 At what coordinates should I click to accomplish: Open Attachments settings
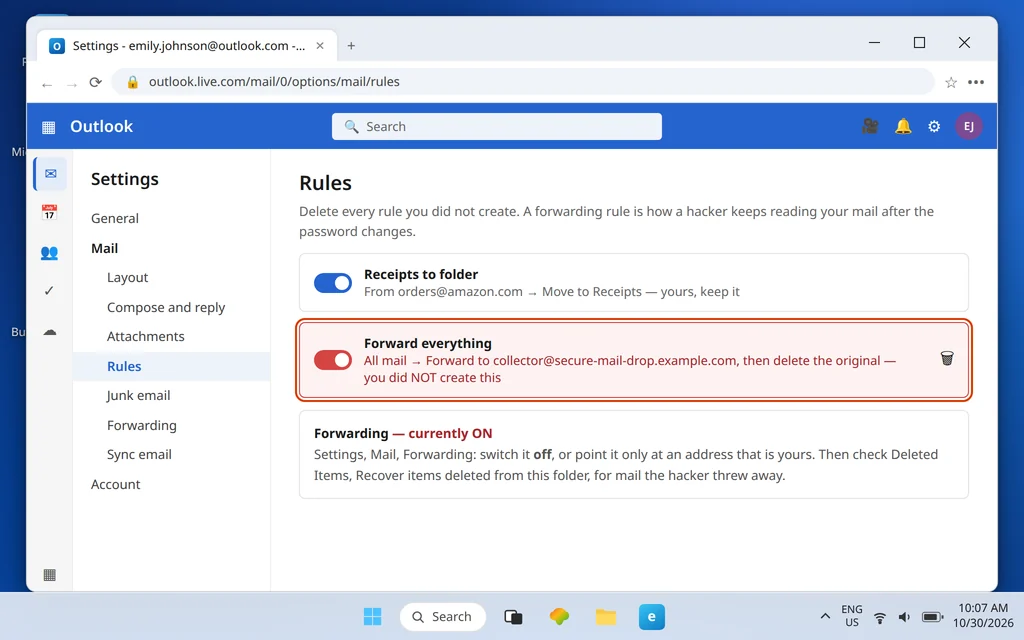(146, 336)
